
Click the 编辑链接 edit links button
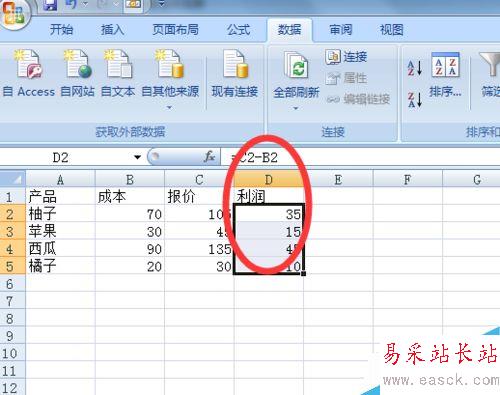point(358,99)
